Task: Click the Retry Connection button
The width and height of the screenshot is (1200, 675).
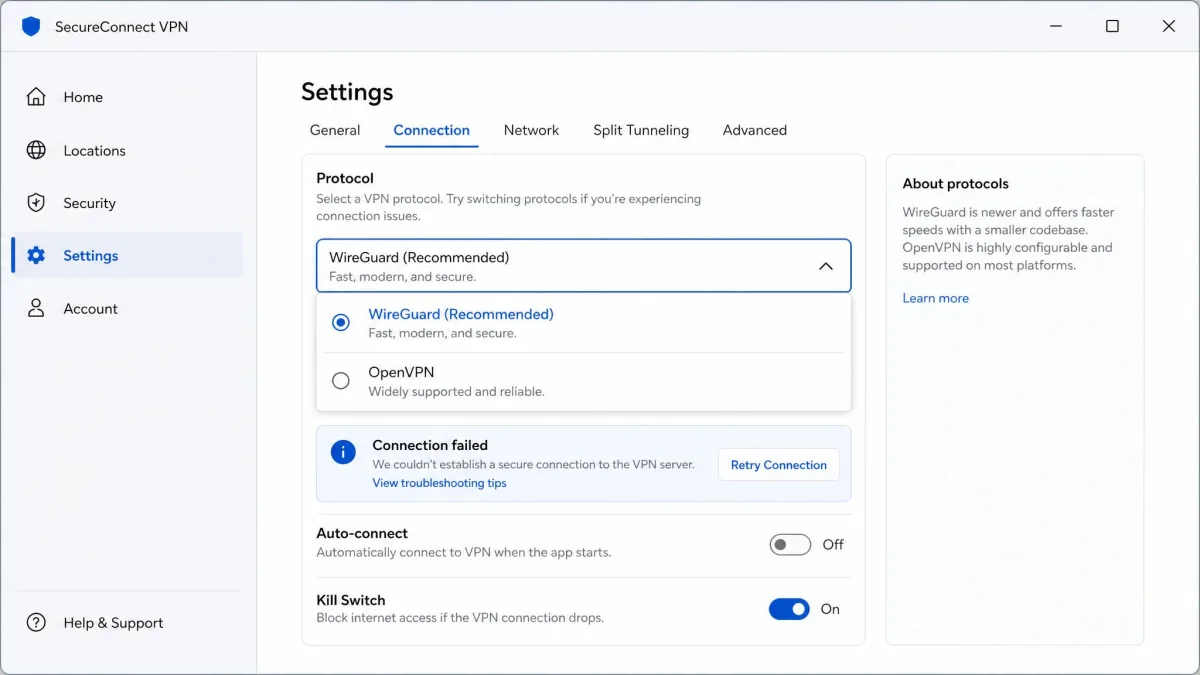Action: point(778,465)
